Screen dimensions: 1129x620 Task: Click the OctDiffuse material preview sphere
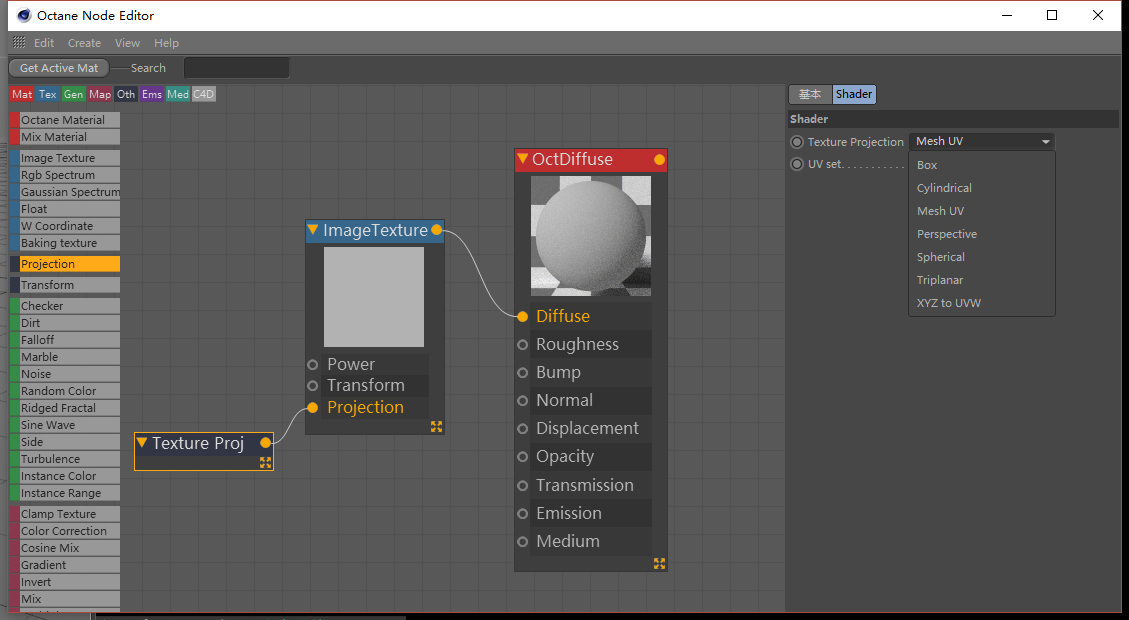coord(591,236)
